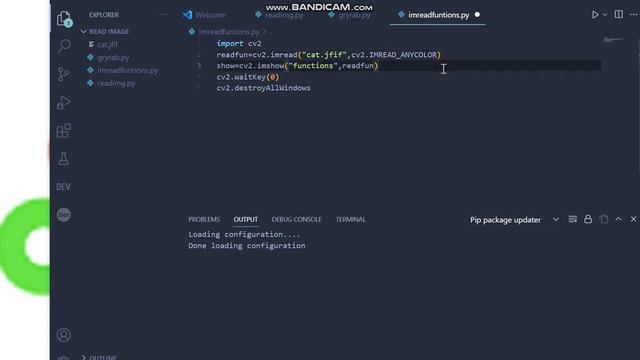Screen dimensions: 640x360
Task: Switch to the readimg.py editor tab
Action: [x=279, y=15]
